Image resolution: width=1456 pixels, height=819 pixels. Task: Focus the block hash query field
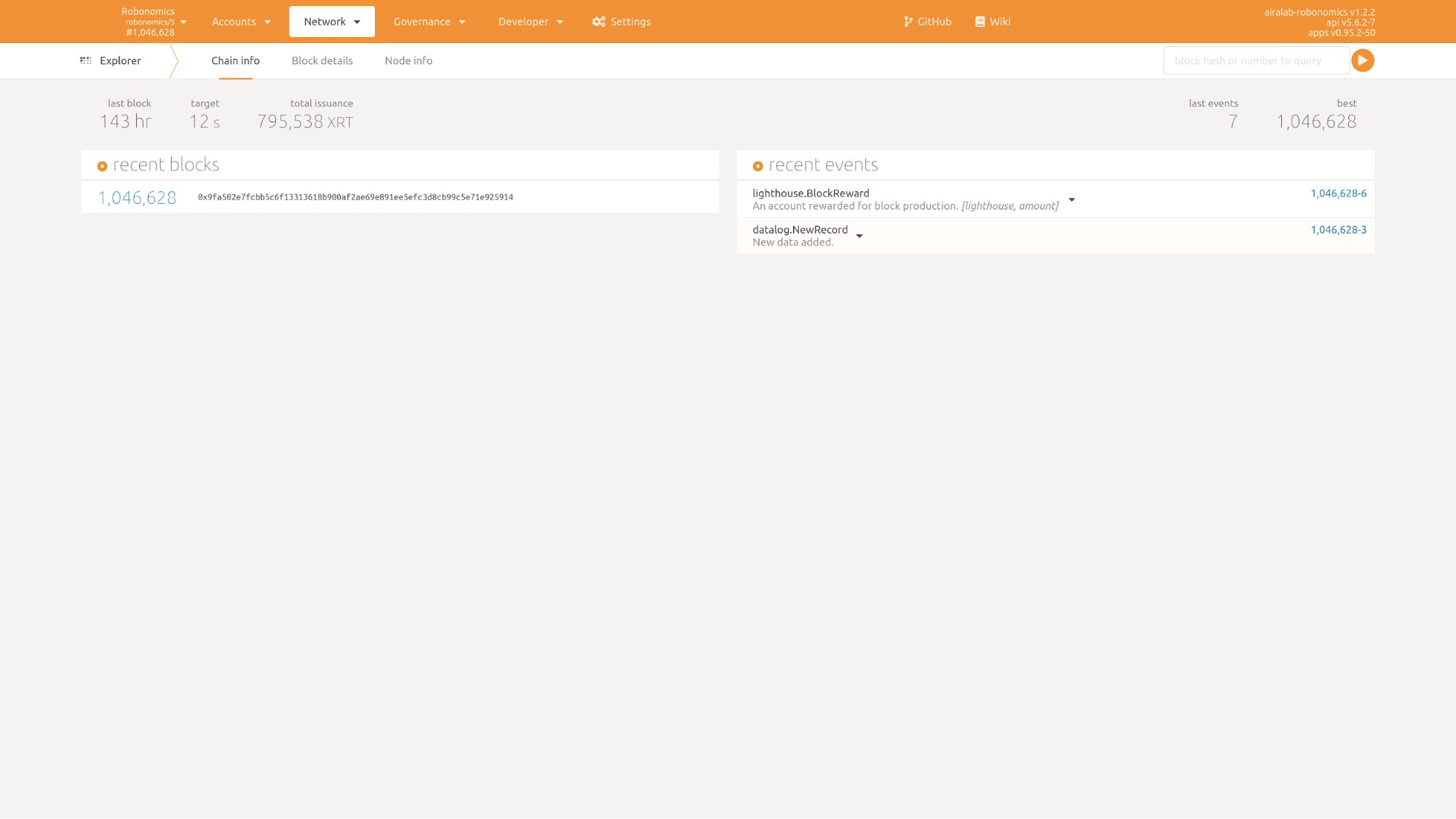pyautogui.click(x=1255, y=60)
